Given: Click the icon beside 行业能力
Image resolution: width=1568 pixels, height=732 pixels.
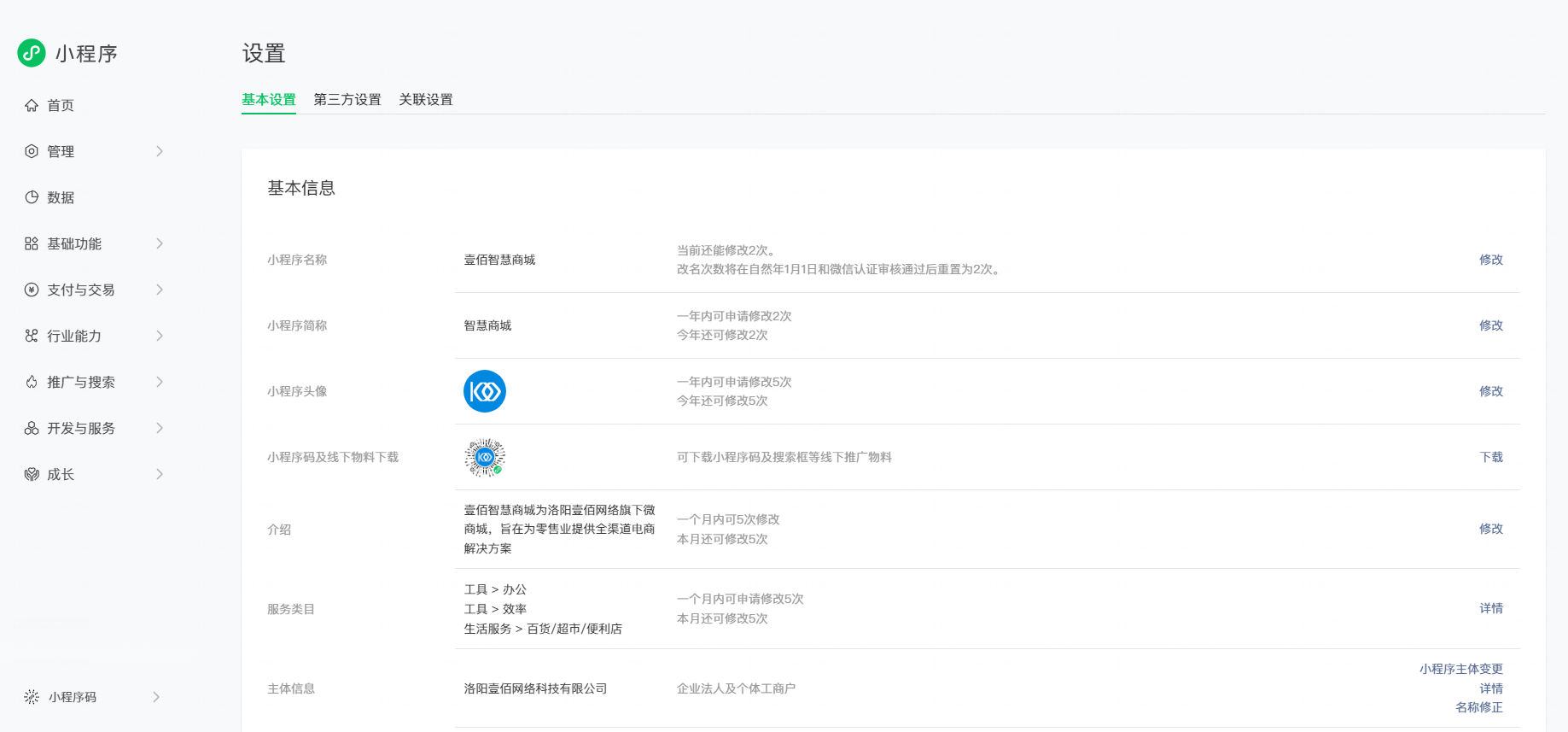Looking at the screenshot, I should click(x=32, y=336).
